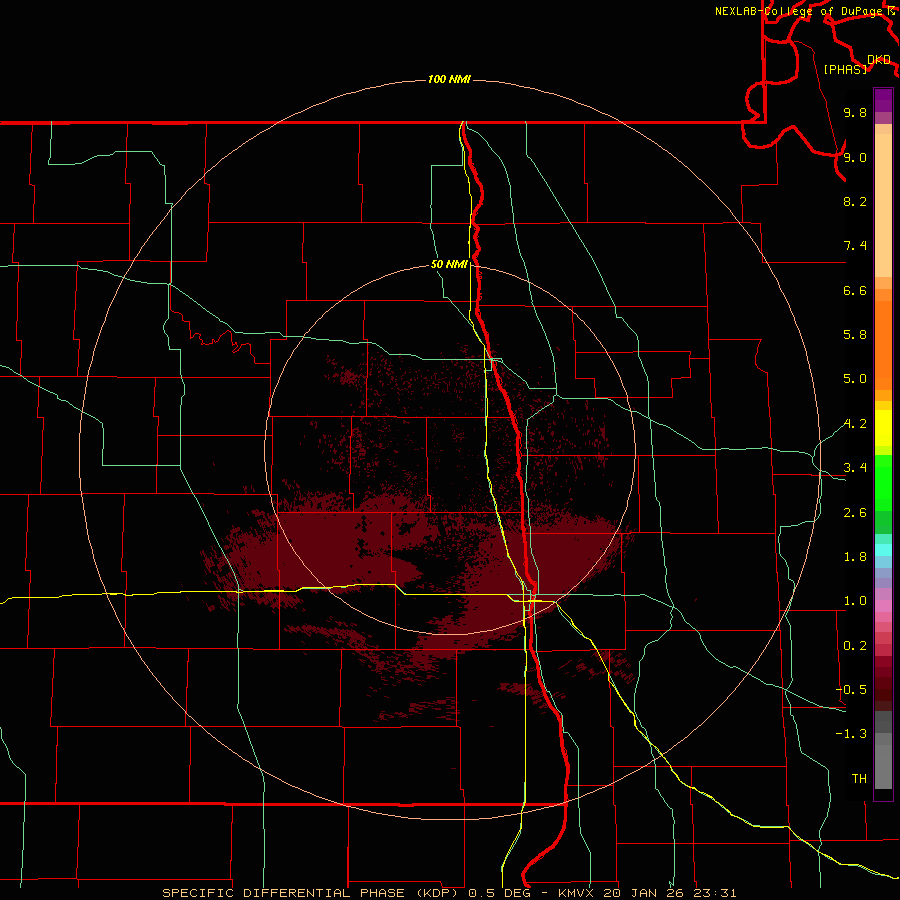Click the -0.5 value on color scale

(x=851, y=690)
